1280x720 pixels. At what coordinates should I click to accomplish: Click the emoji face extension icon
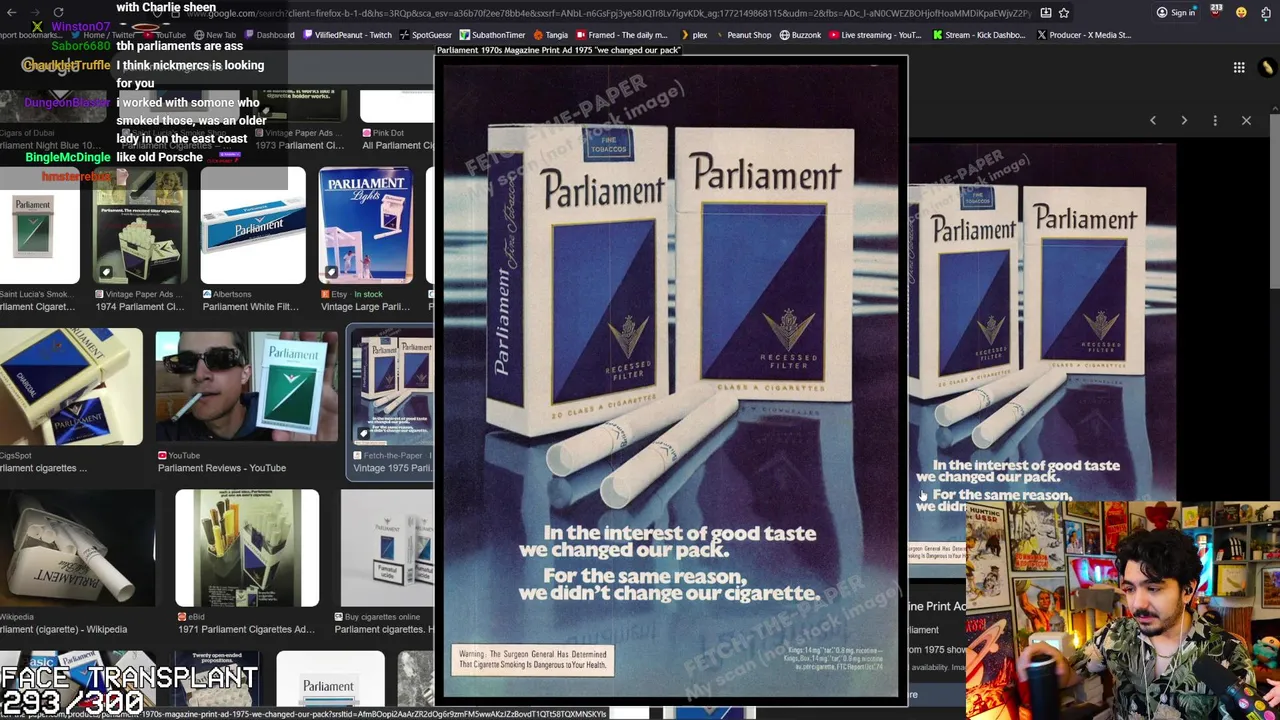1241,13
